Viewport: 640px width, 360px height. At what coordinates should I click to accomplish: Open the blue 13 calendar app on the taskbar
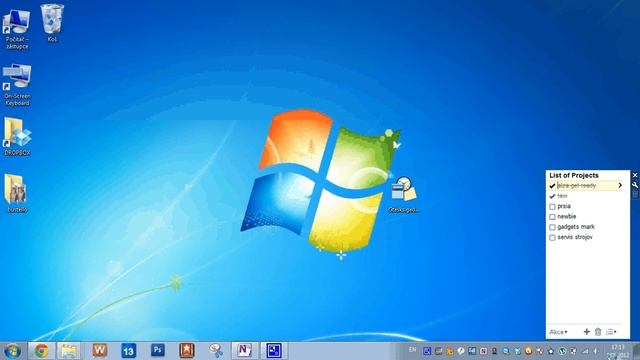pos(128,351)
